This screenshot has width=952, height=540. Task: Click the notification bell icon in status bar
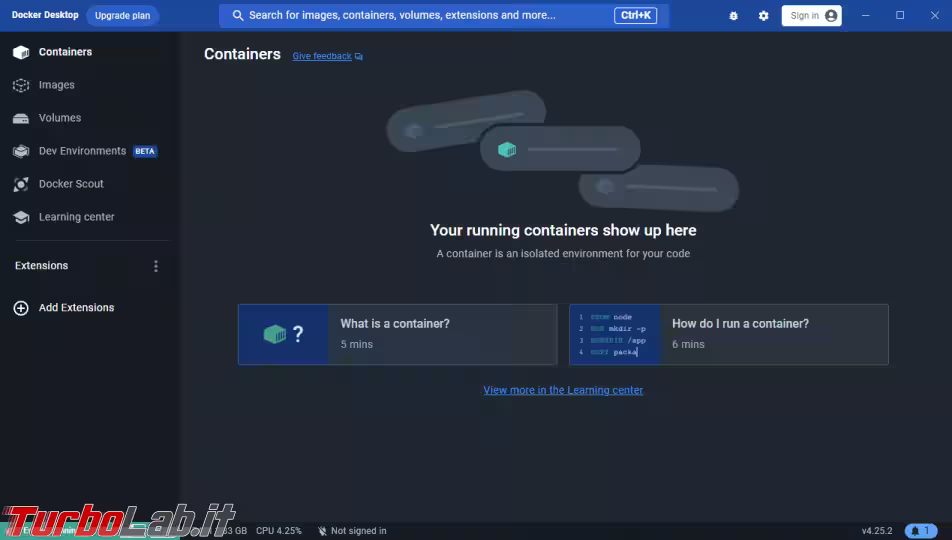[x=915, y=531]
